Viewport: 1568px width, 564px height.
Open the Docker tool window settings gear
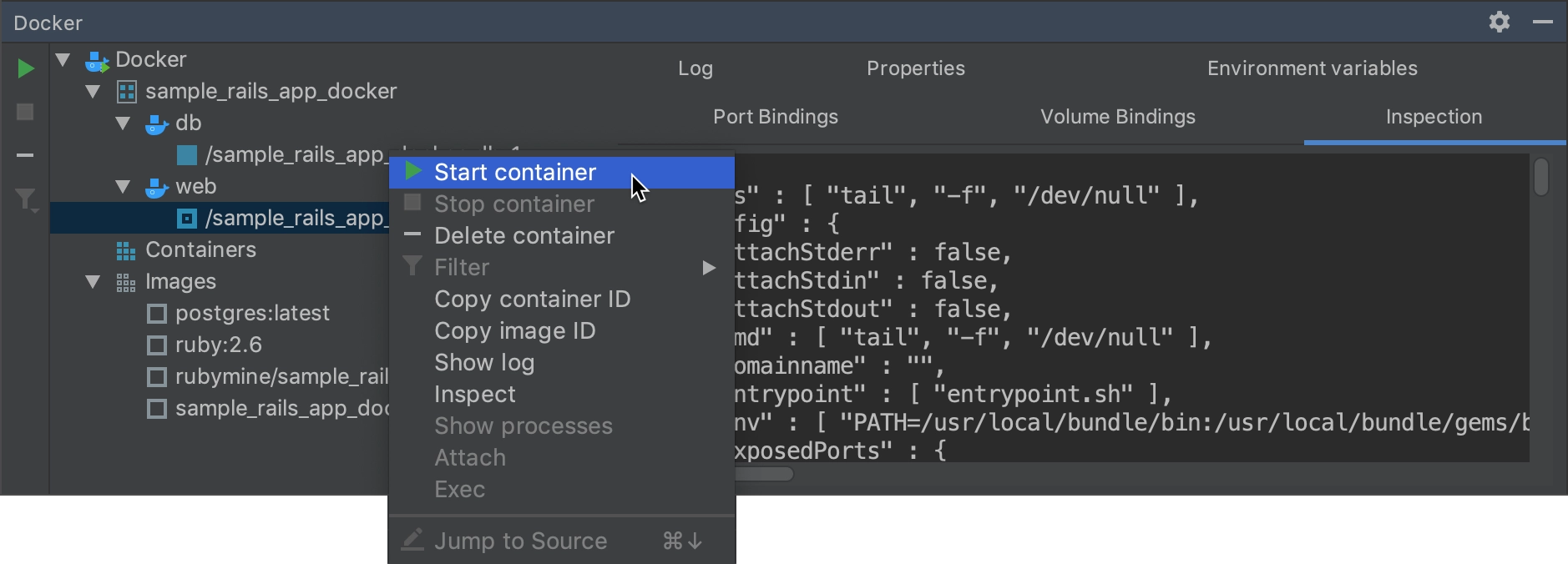pos(1500,22)
